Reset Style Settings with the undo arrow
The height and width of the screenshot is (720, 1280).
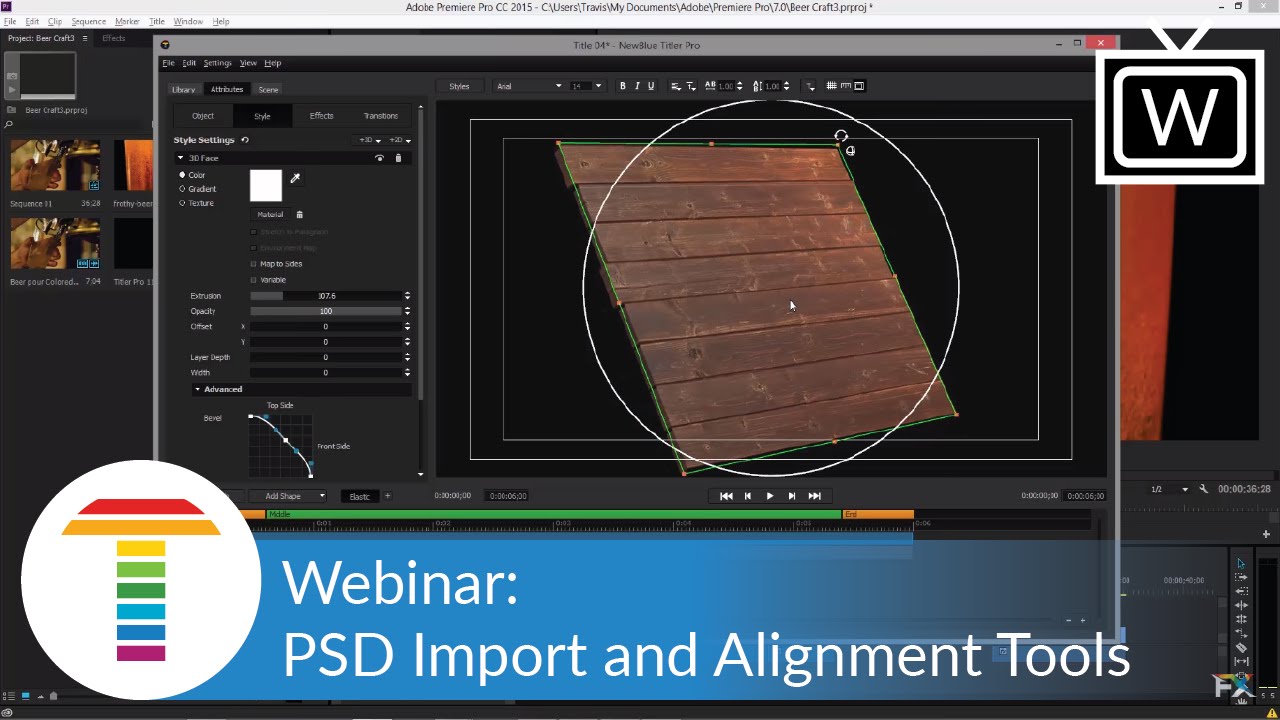coord(245,140)
